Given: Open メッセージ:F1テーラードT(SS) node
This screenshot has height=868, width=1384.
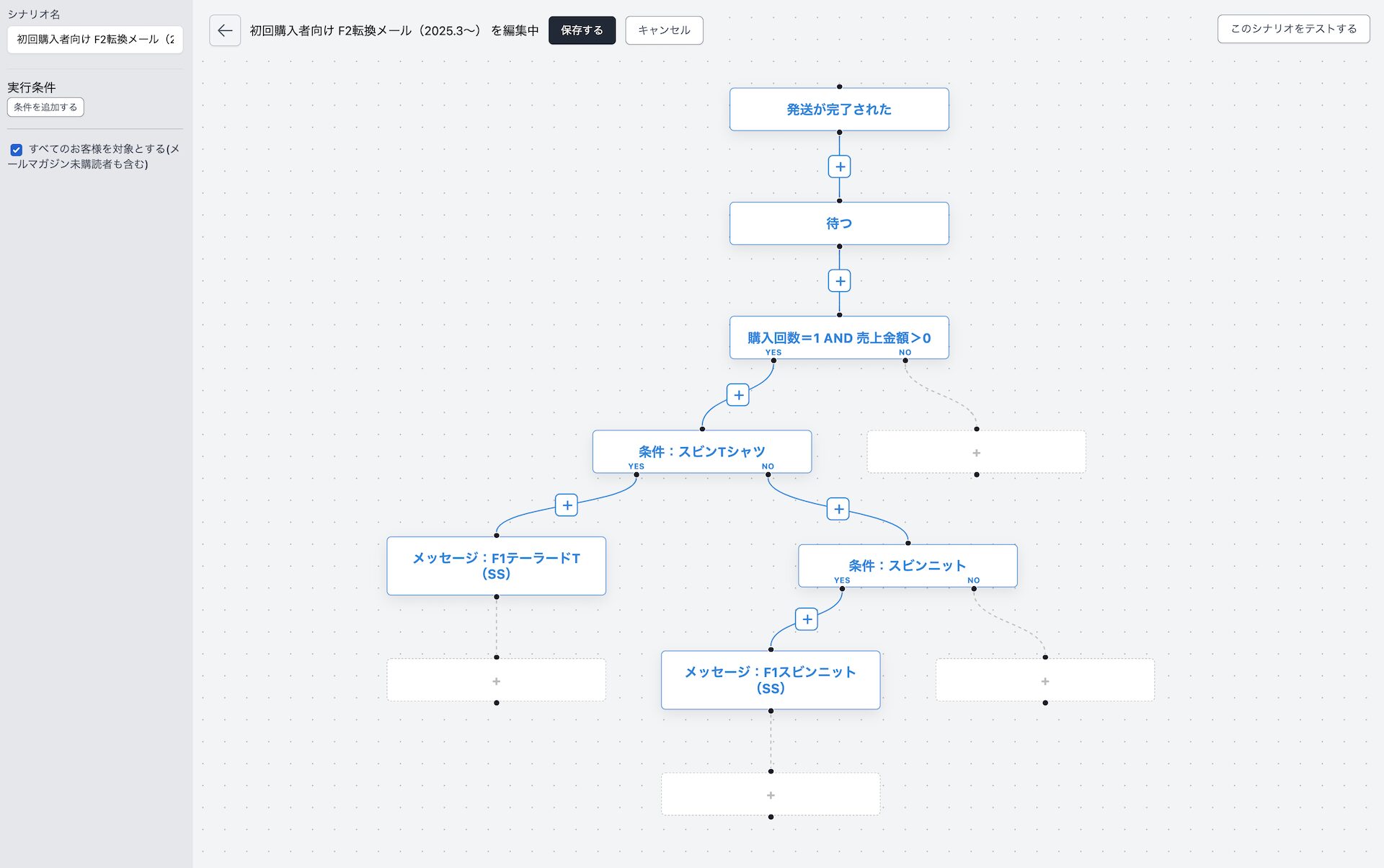Looking at the screenshot, I should pyautogui.click(x=496, y=566).
